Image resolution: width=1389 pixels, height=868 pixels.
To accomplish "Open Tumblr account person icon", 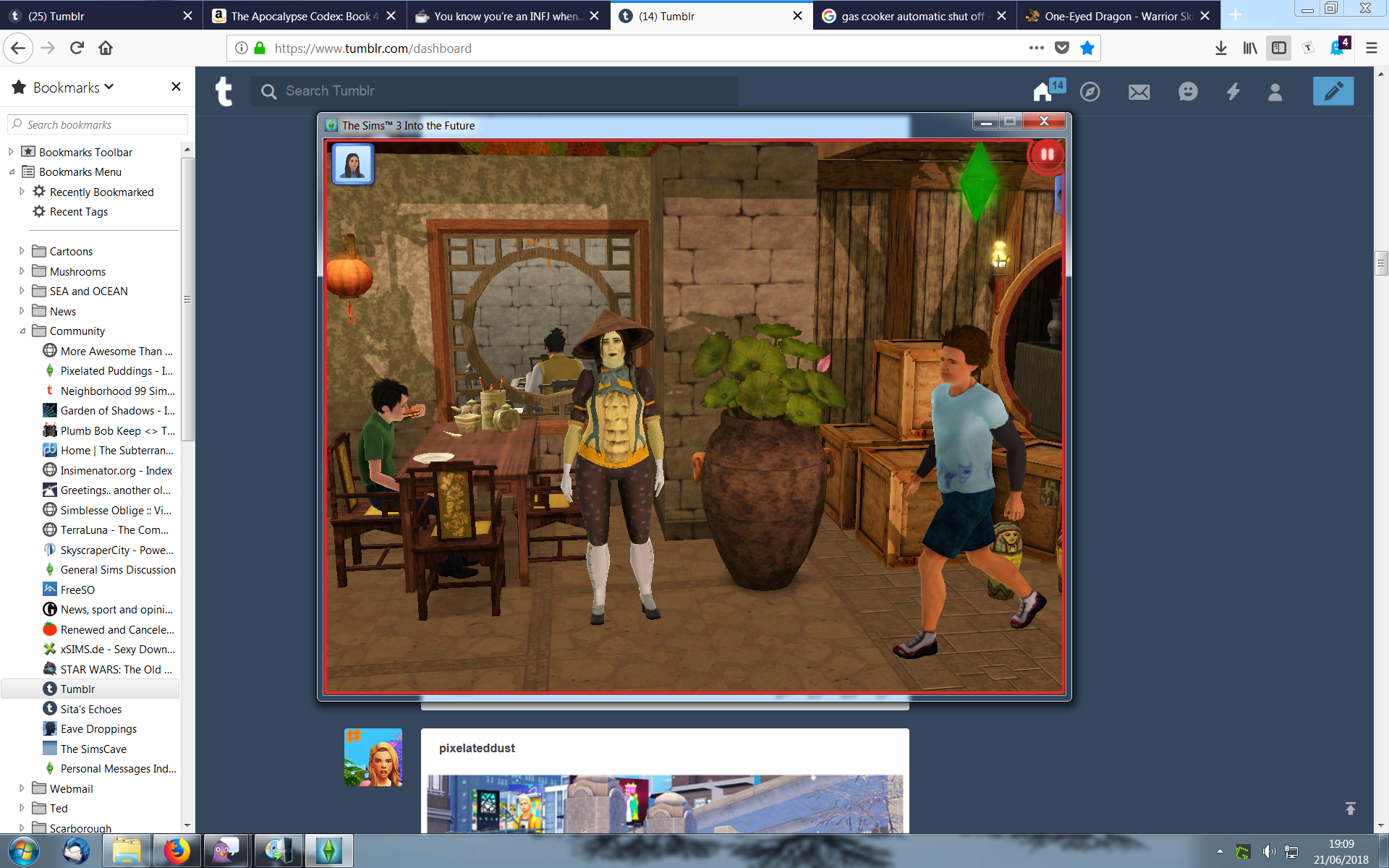I will point(1275,92).
